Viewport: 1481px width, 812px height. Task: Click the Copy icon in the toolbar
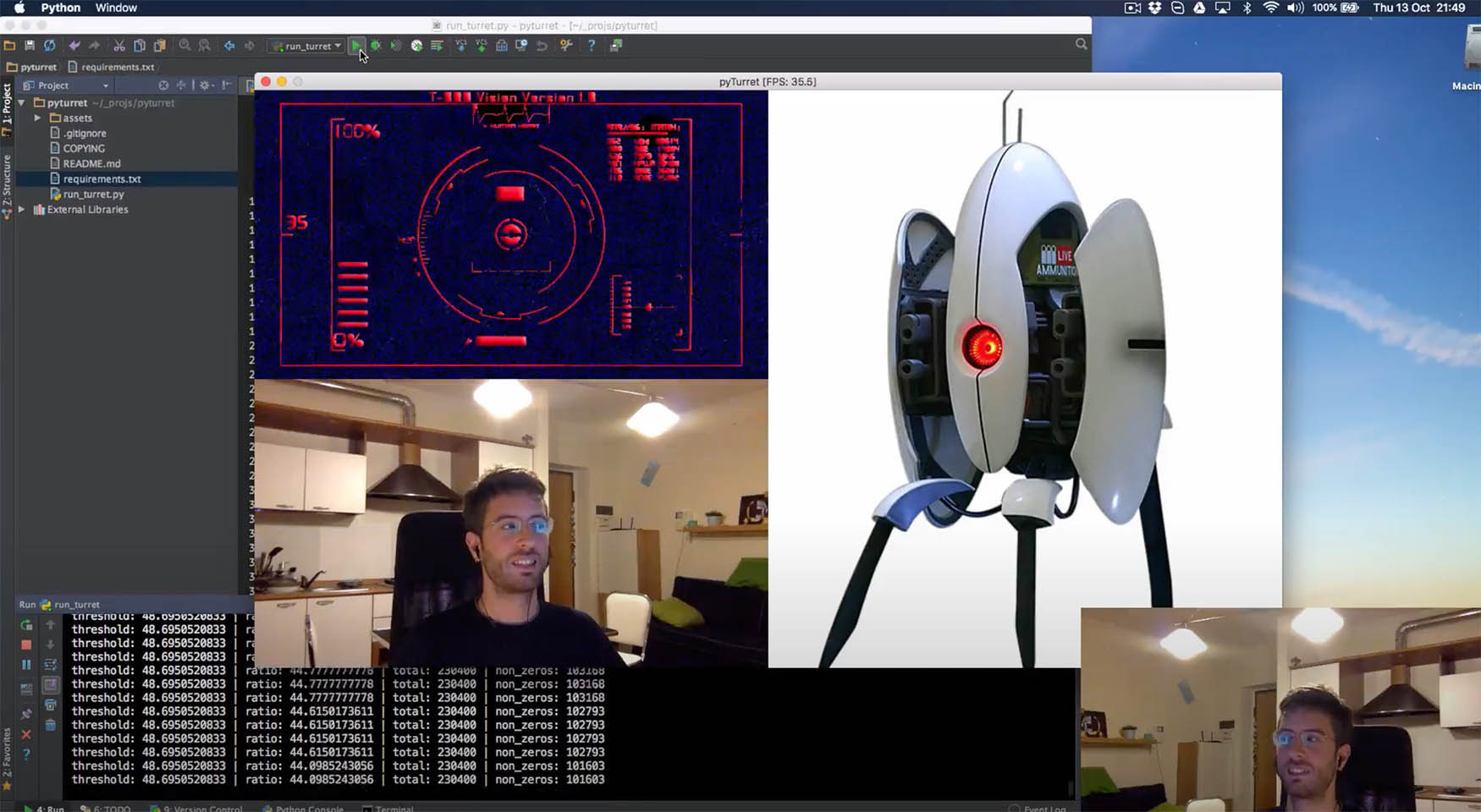click(x=140, y=46)
